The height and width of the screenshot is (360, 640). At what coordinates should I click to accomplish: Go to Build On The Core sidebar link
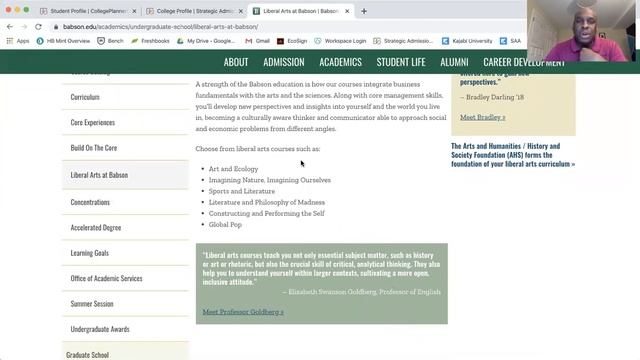[x=94, y=148]
